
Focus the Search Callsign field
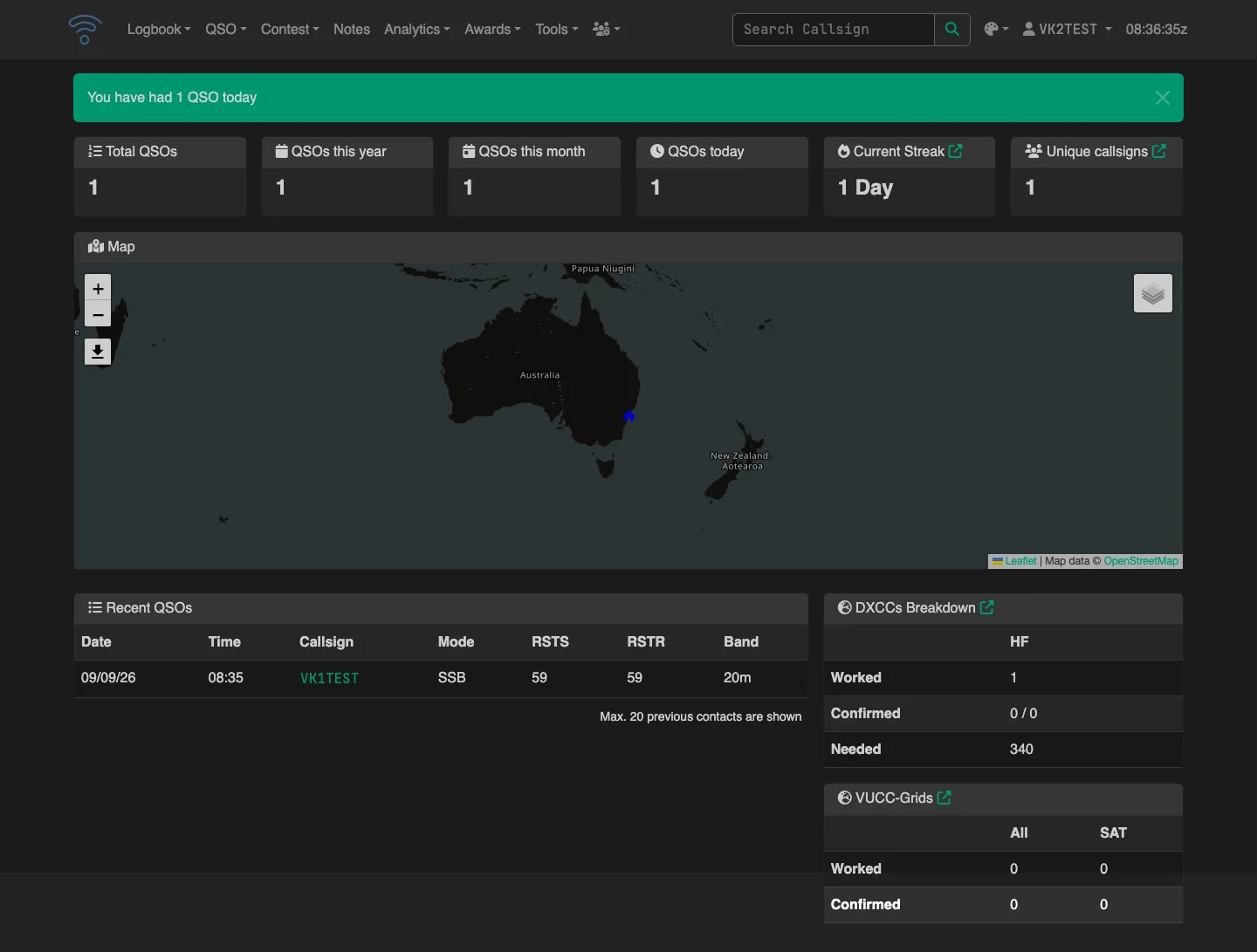tap(834, 29)
